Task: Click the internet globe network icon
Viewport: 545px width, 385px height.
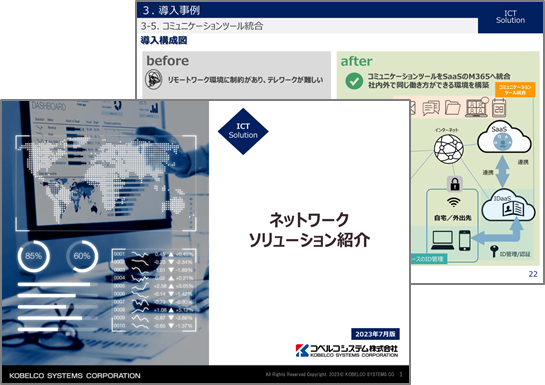Action: tap(449, 149)
